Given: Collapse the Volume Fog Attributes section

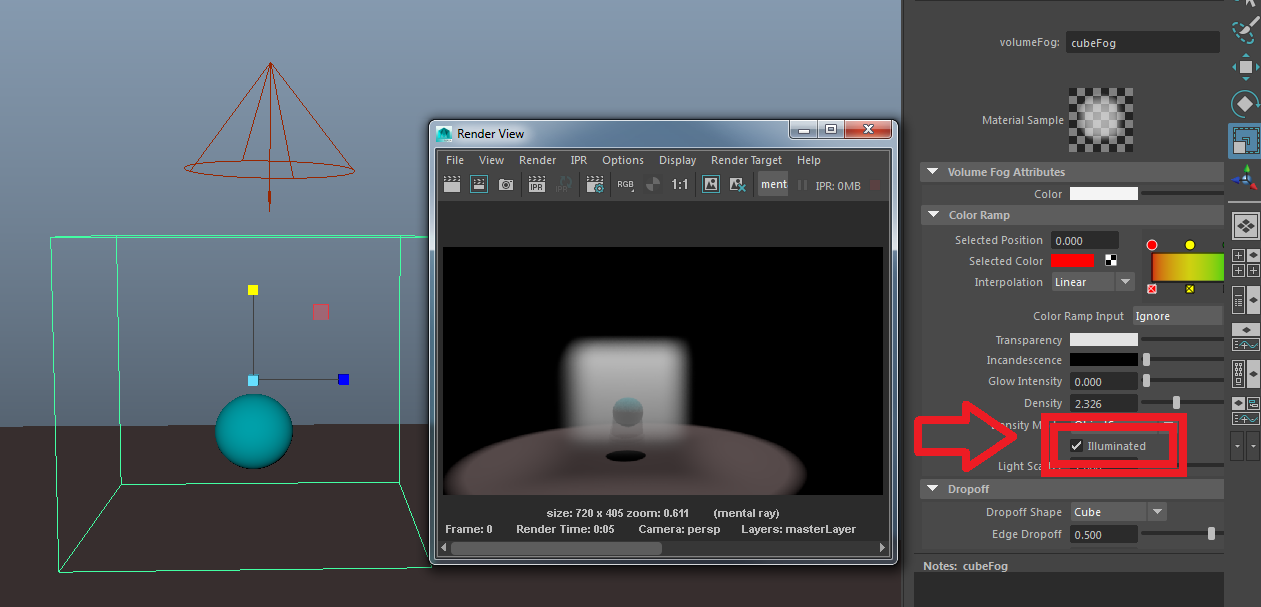Looking at the screenshot, I should (933, 172).
